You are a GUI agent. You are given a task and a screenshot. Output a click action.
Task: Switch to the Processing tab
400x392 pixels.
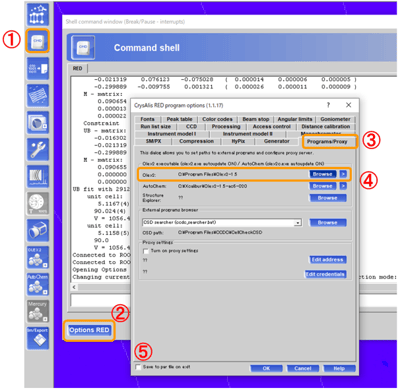click(x=226, y=126)
